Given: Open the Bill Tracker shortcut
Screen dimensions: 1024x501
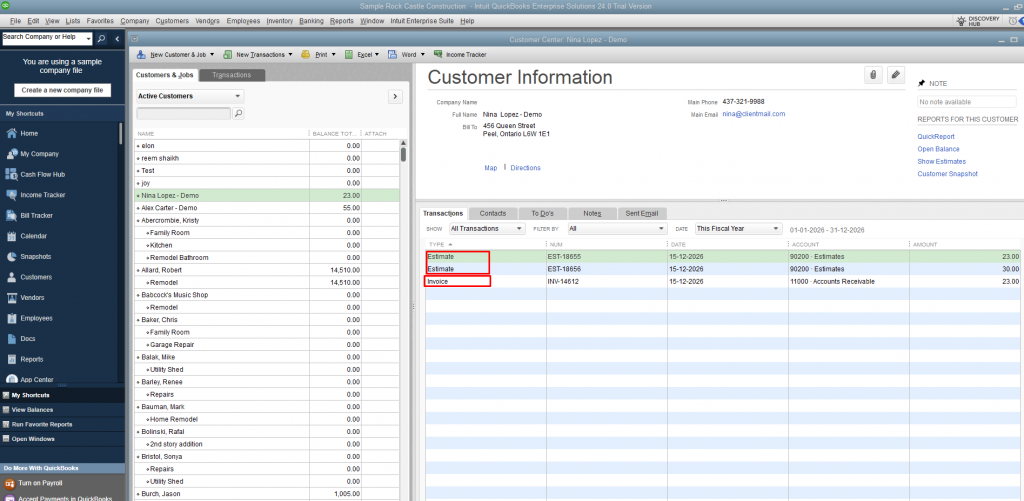Looking at the screenshot, I should click(37, 215).
